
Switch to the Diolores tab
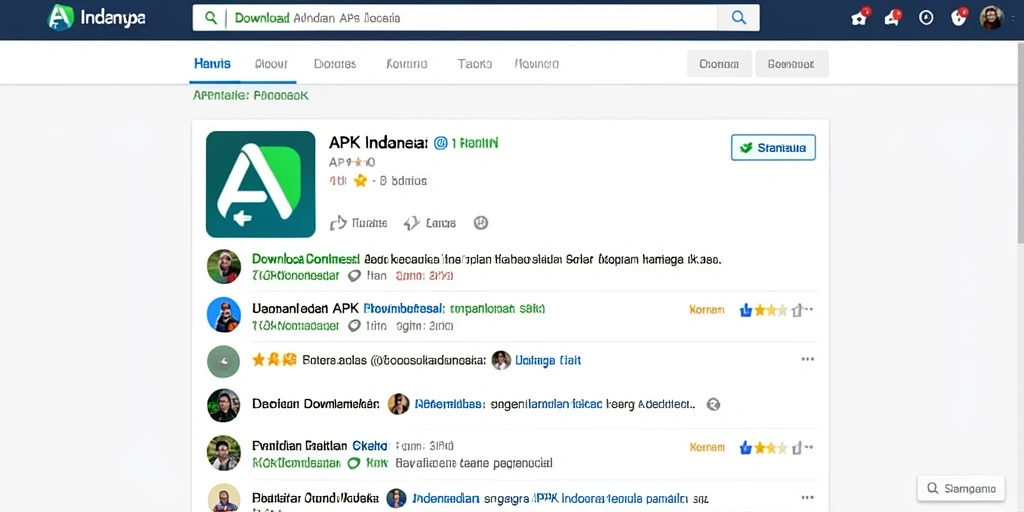pyautogui.click(x=335, y=64)
